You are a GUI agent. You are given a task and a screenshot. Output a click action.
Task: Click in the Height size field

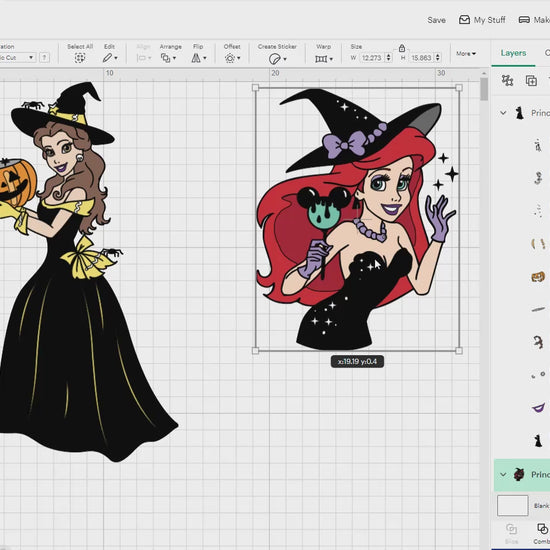pyautogui.click(x=421, y=58)
